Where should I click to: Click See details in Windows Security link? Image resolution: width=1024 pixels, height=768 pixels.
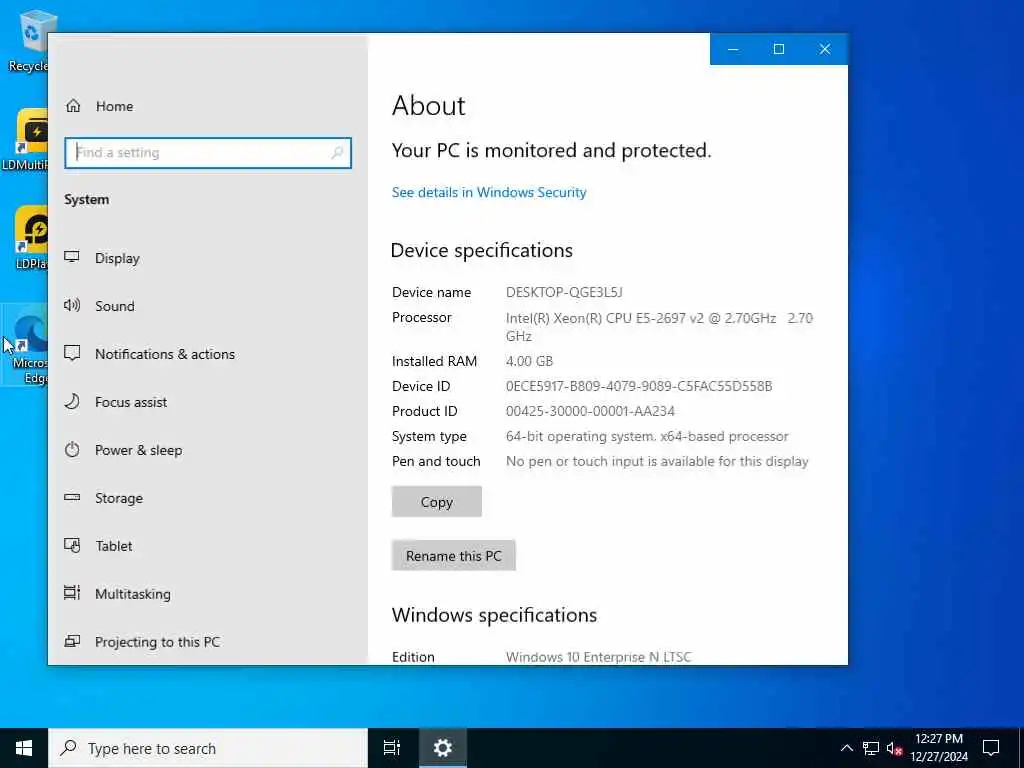click(489, 192)
